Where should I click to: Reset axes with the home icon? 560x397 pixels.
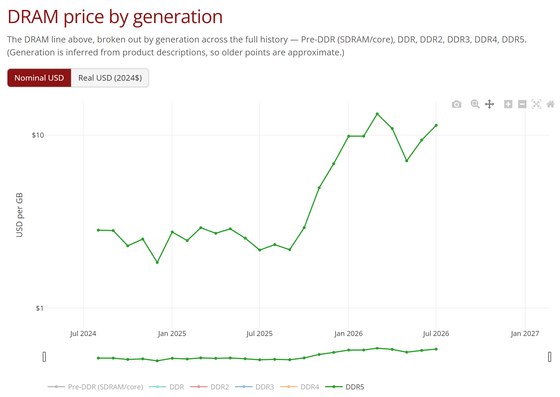coord(550,104)
